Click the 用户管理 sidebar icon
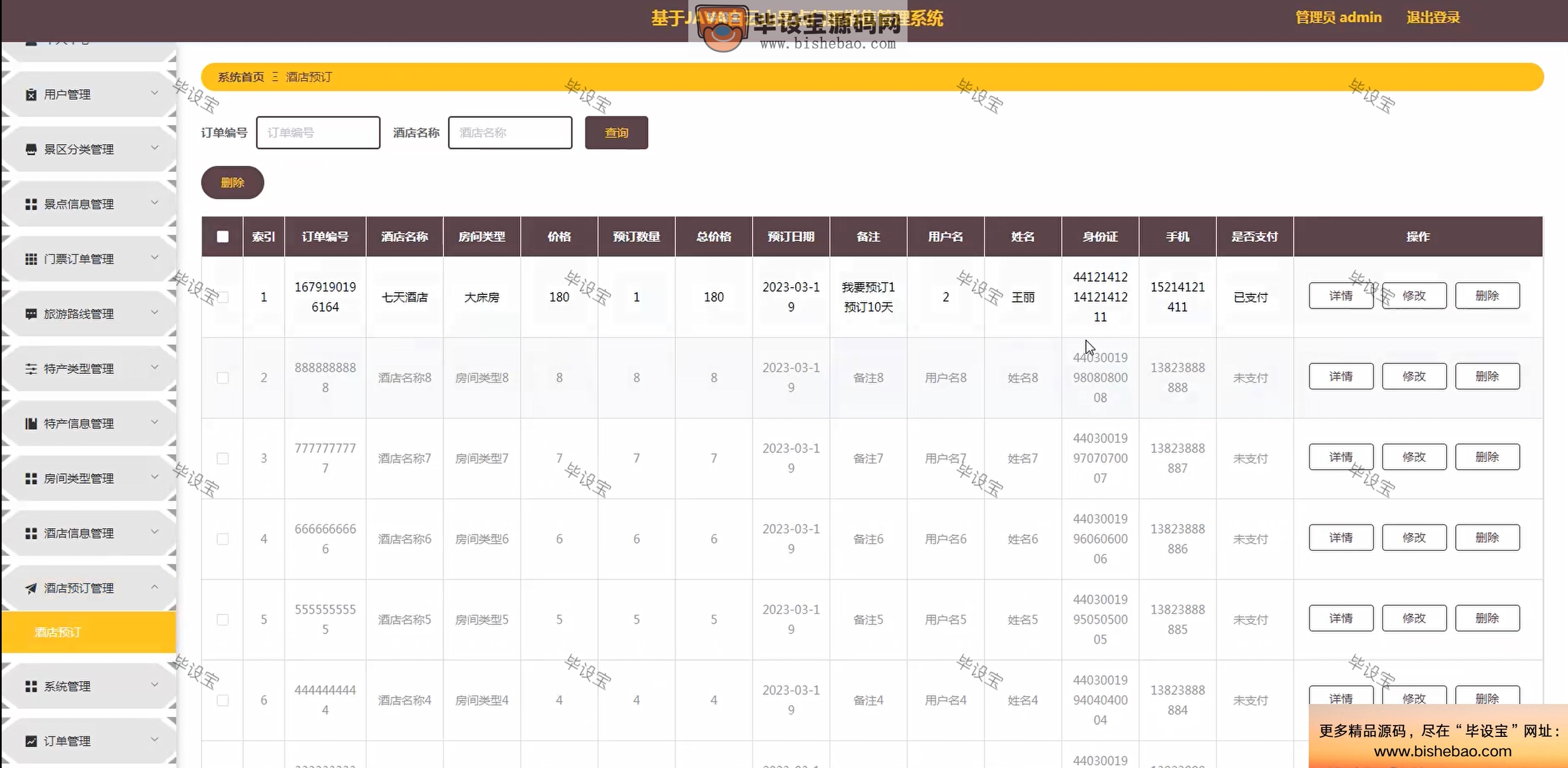1568x768 pixels. [x=31, y=95]
